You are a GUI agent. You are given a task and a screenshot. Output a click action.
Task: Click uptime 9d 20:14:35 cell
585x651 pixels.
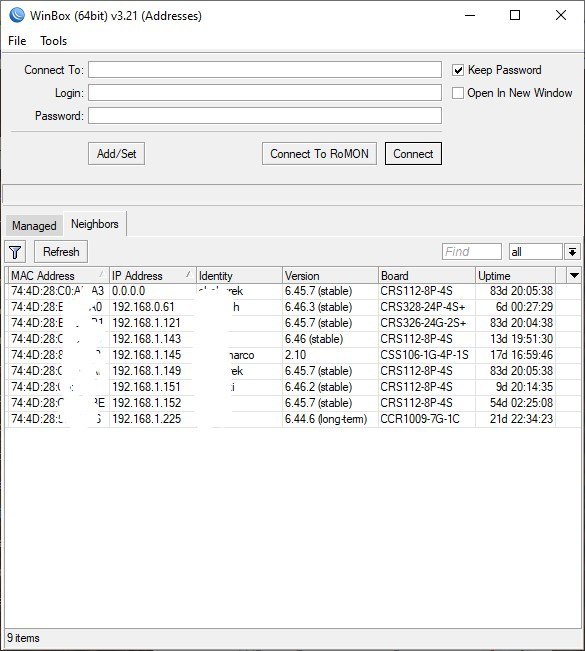tap(524, 387)
